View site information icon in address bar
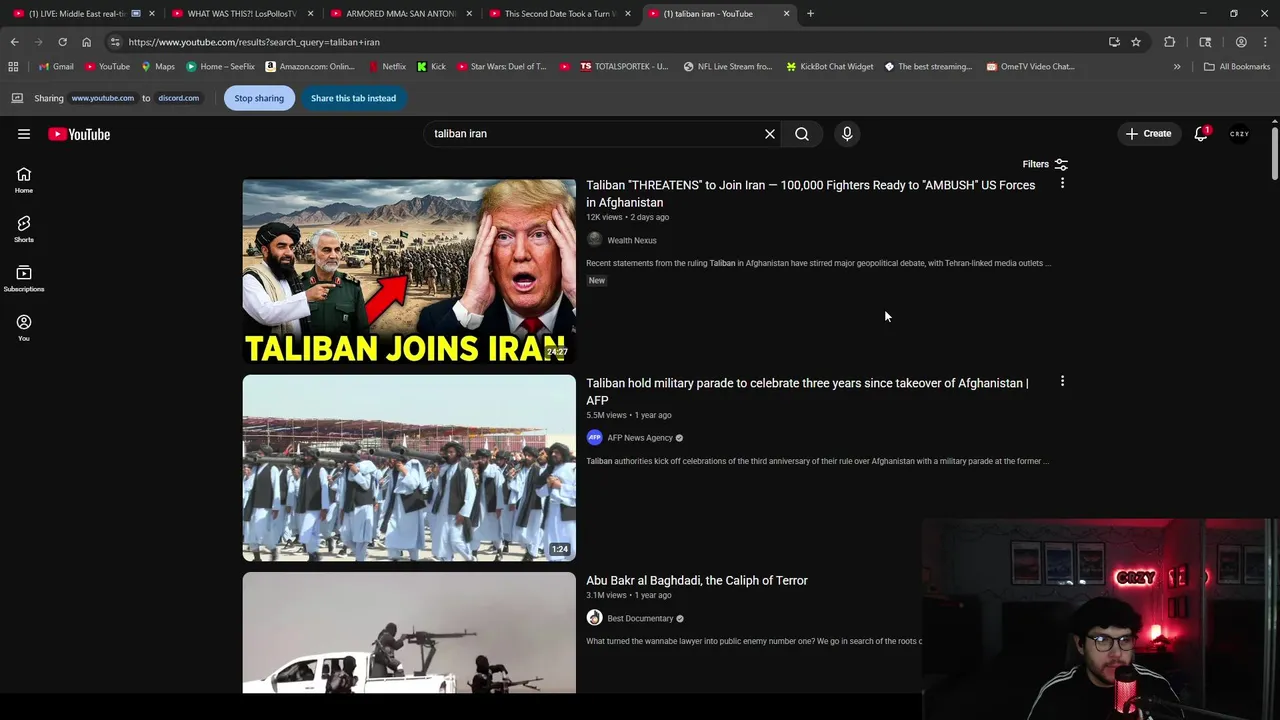 (114, 42)
